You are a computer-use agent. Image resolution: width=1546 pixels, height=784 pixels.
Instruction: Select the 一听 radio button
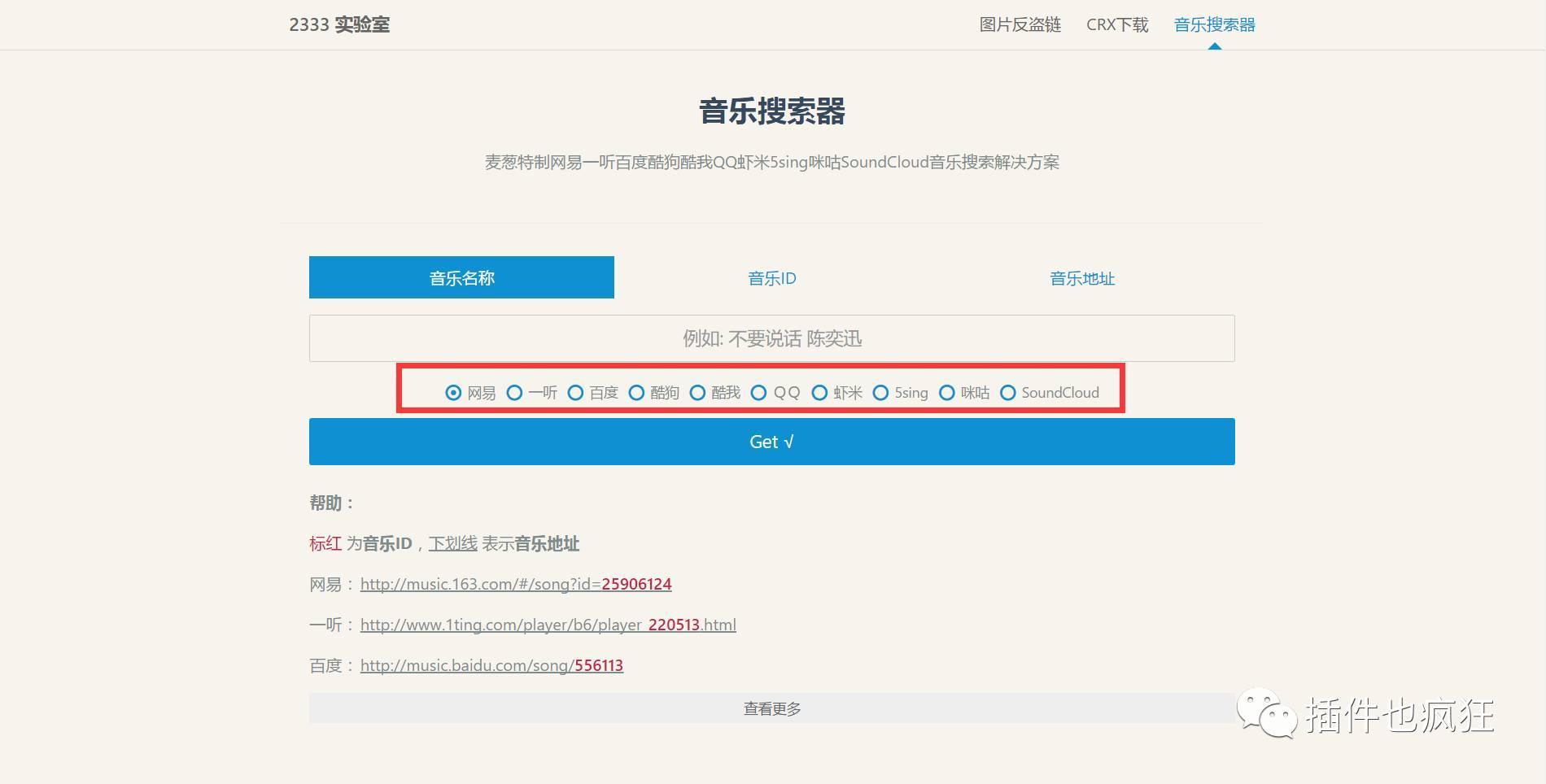pos(514,393)
